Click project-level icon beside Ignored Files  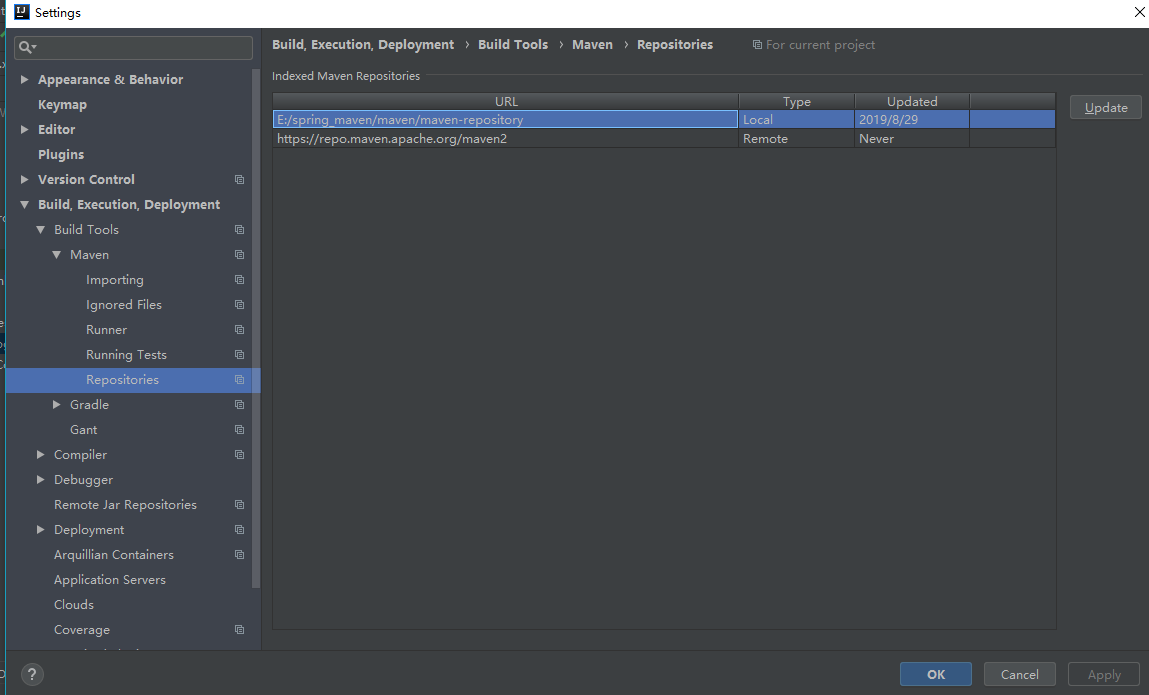pyautogui.click(x=239, y=304)
